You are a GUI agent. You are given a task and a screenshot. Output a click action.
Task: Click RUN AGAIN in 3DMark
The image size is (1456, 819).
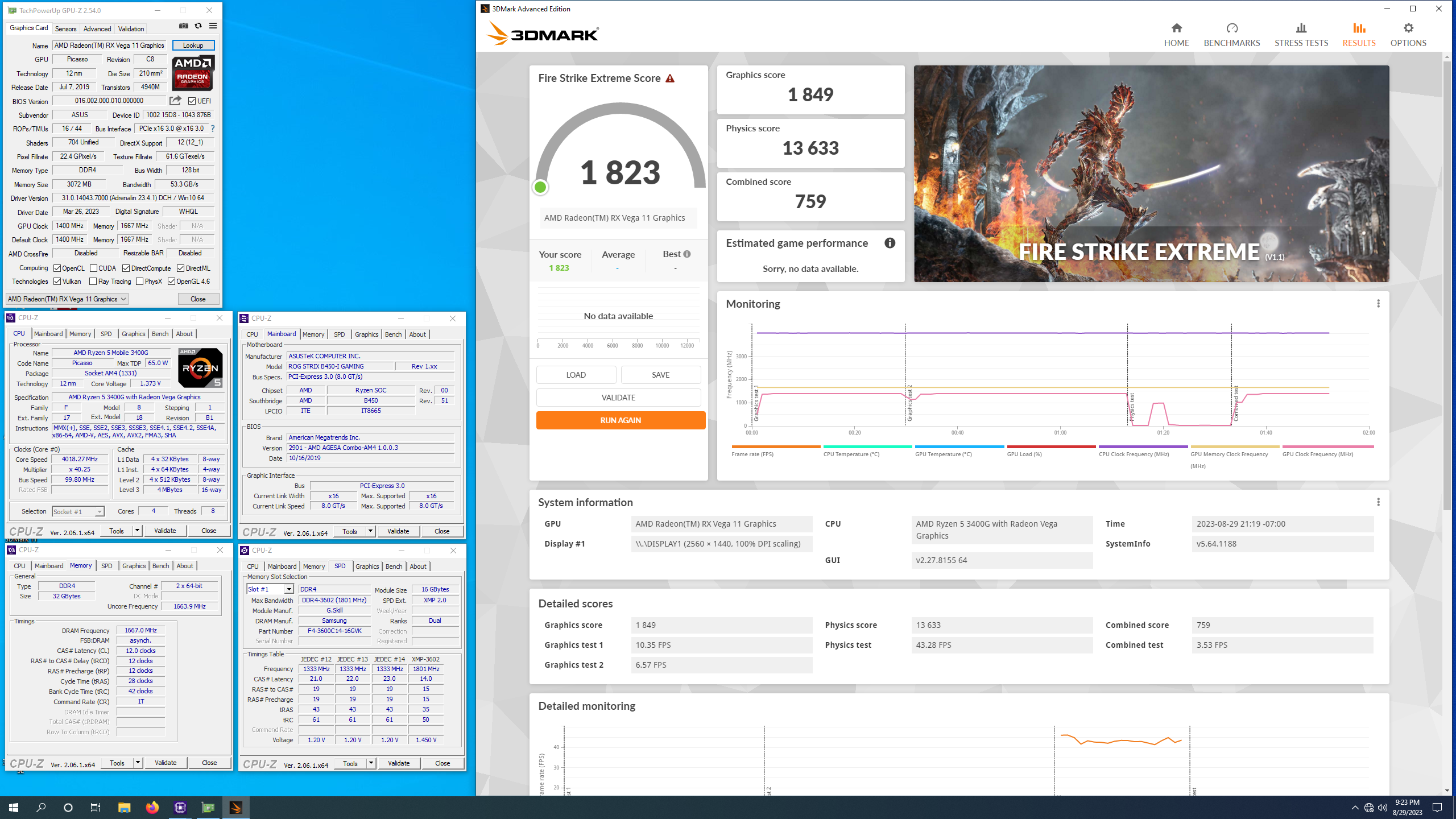tap(621, 420)
